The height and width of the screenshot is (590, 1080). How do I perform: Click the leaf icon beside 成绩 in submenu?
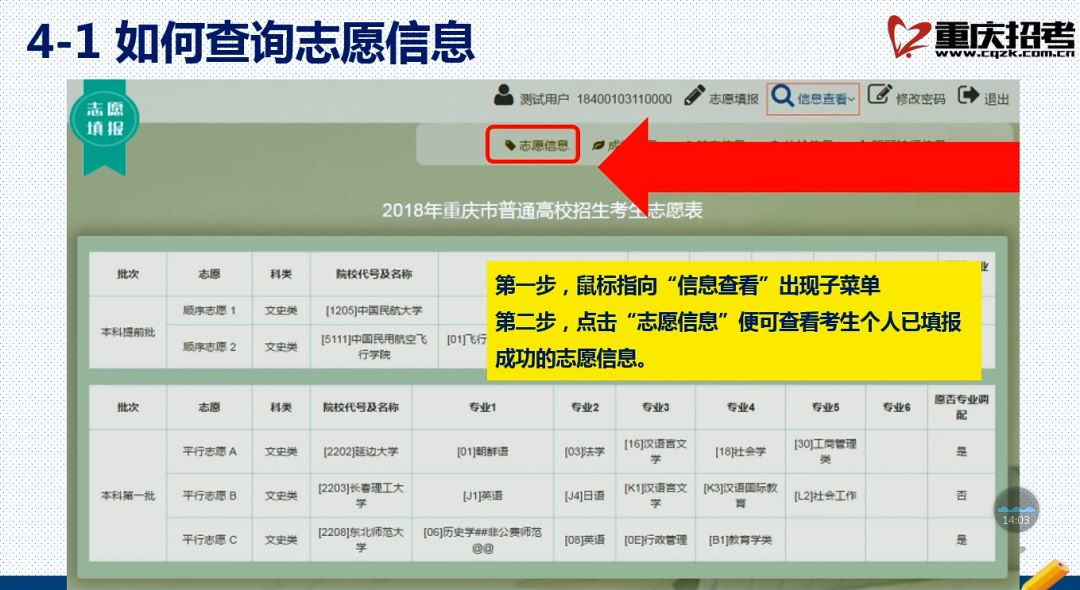pyautogui.click(x=598, y=144)
